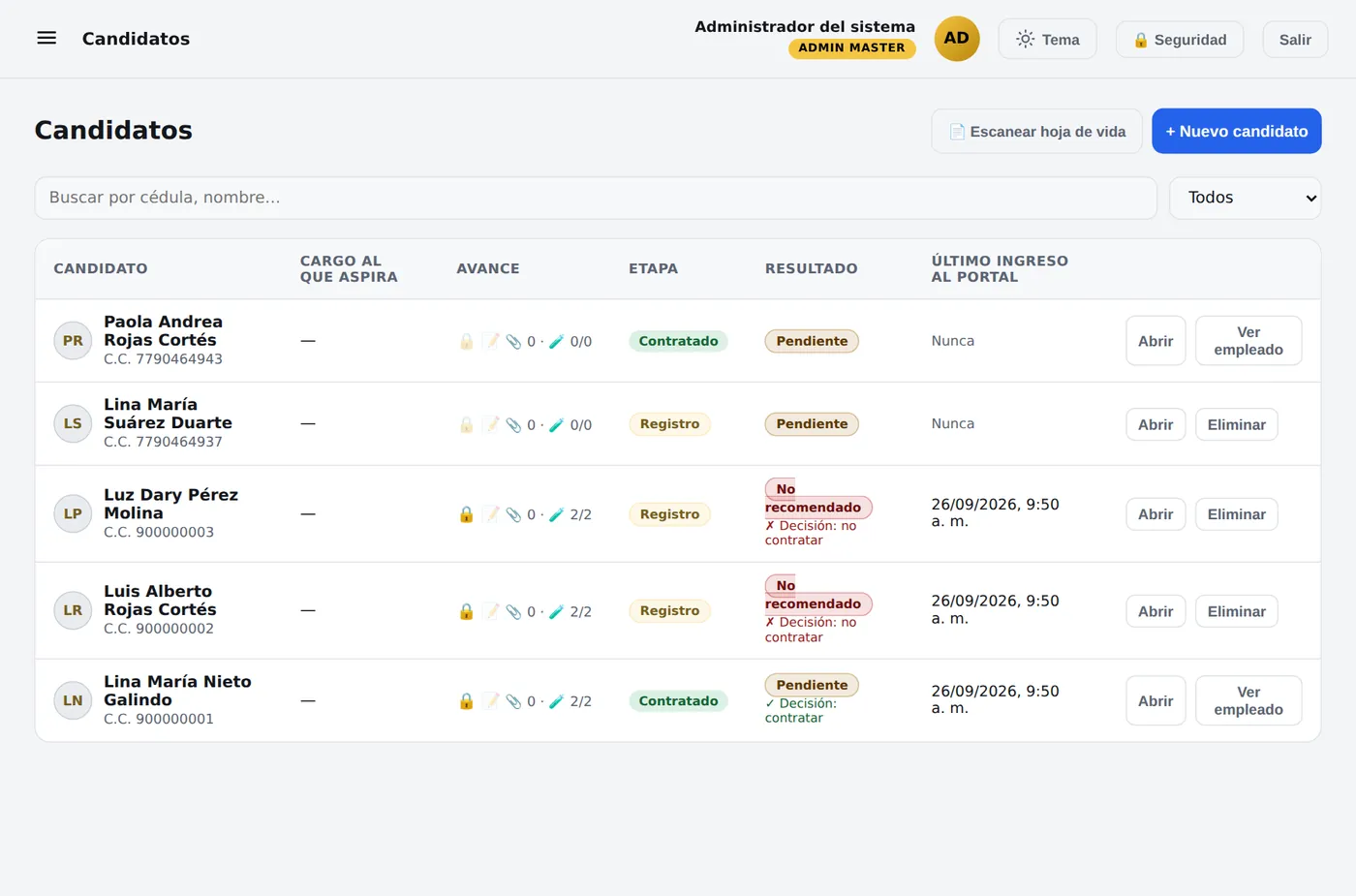
Task: Click the LS avatar for Lina María Suárez
Action: click(x=73, y=423)
